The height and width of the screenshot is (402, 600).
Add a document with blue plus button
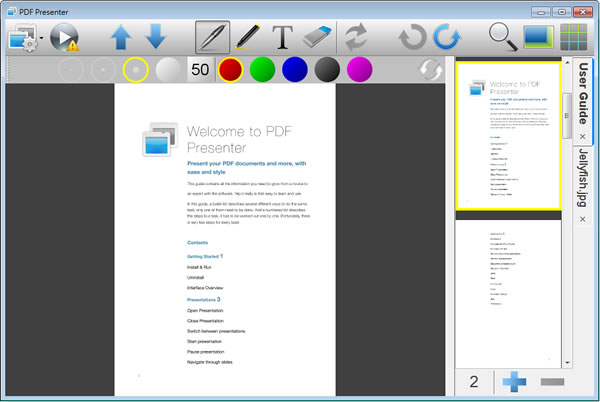(x=514, y=382)
